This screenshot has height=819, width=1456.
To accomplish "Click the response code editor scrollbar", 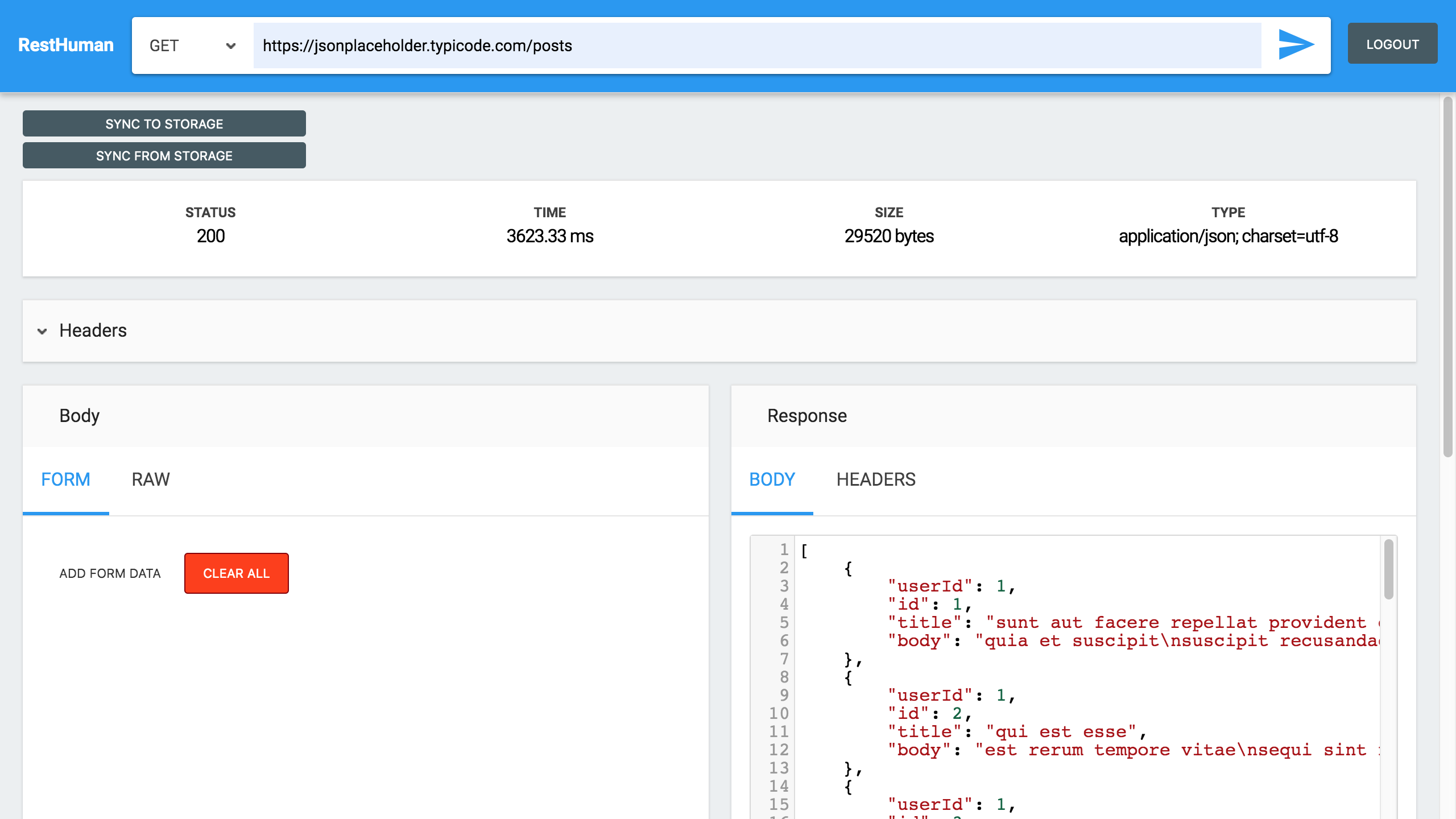I will [x=1388, y=569].
